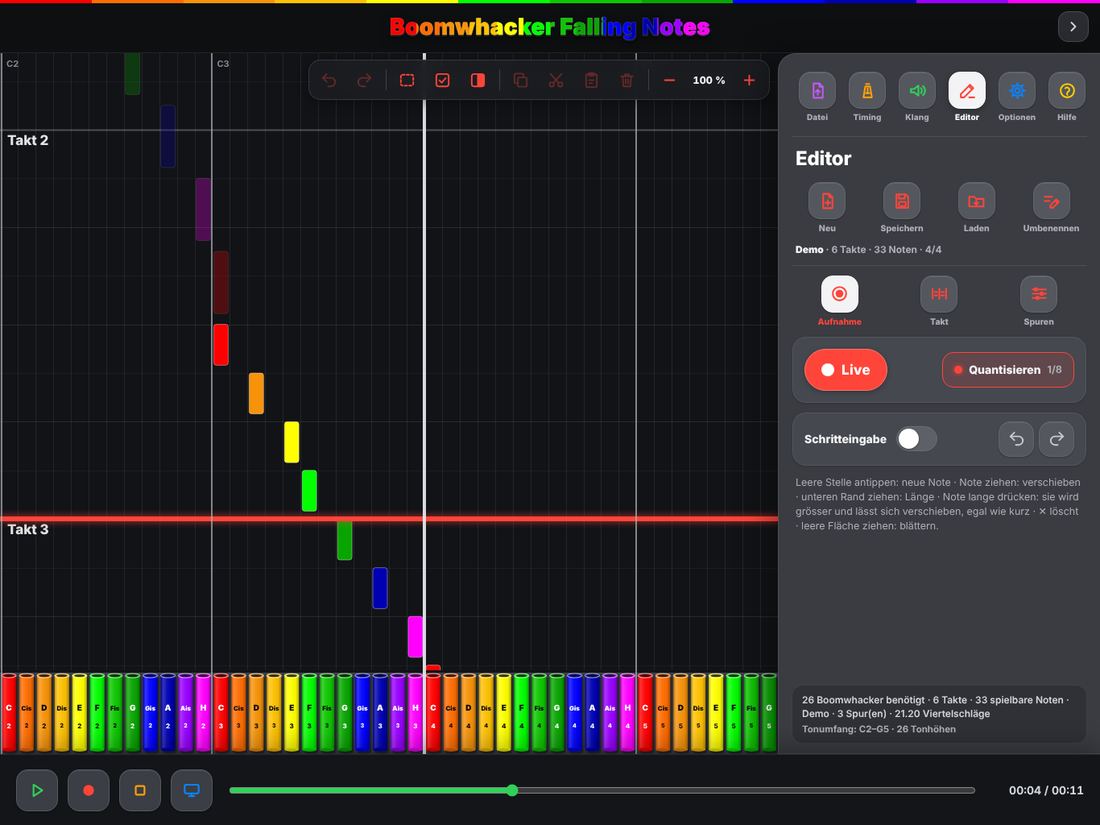The height and width of the screenshot is (825, 1100).
Task: Click the Laden load folder icon
Action: [976, 201]
